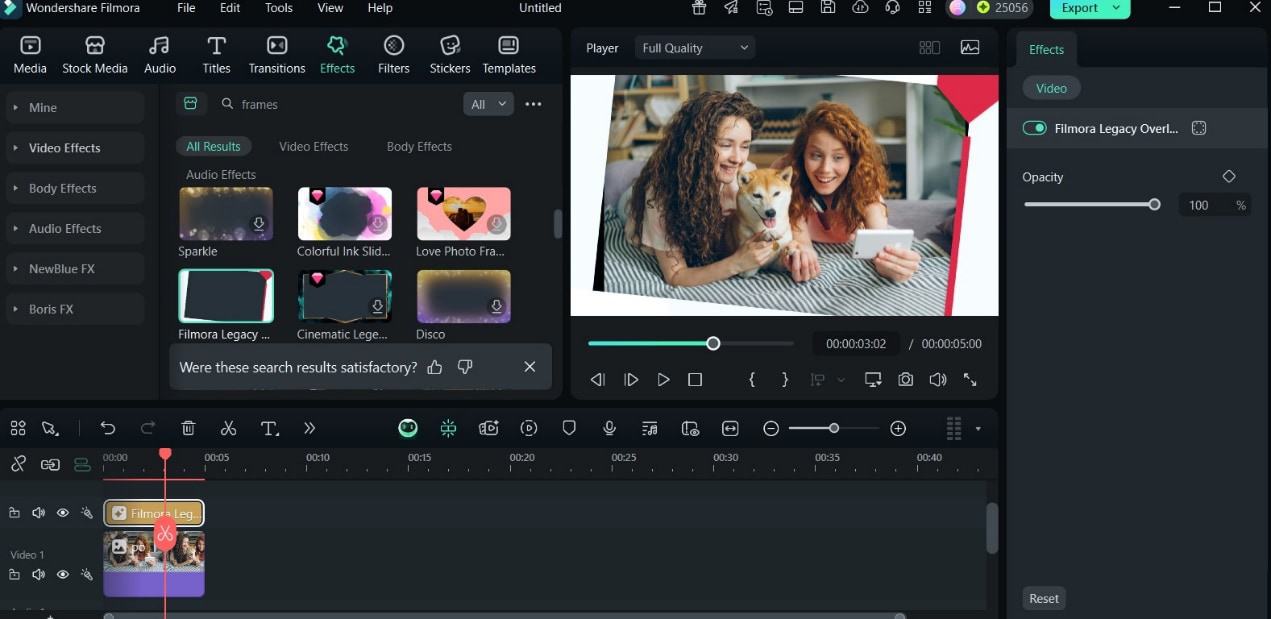Screen dimensions: 1271x619
Task: Open the Templates tab
Action: (x=509, y=55)
